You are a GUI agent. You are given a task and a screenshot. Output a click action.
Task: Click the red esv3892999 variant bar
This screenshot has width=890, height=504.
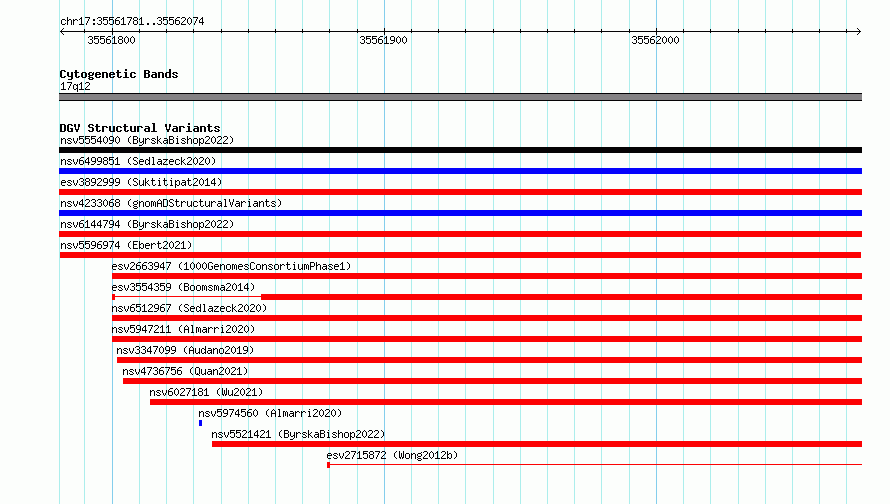460,192
